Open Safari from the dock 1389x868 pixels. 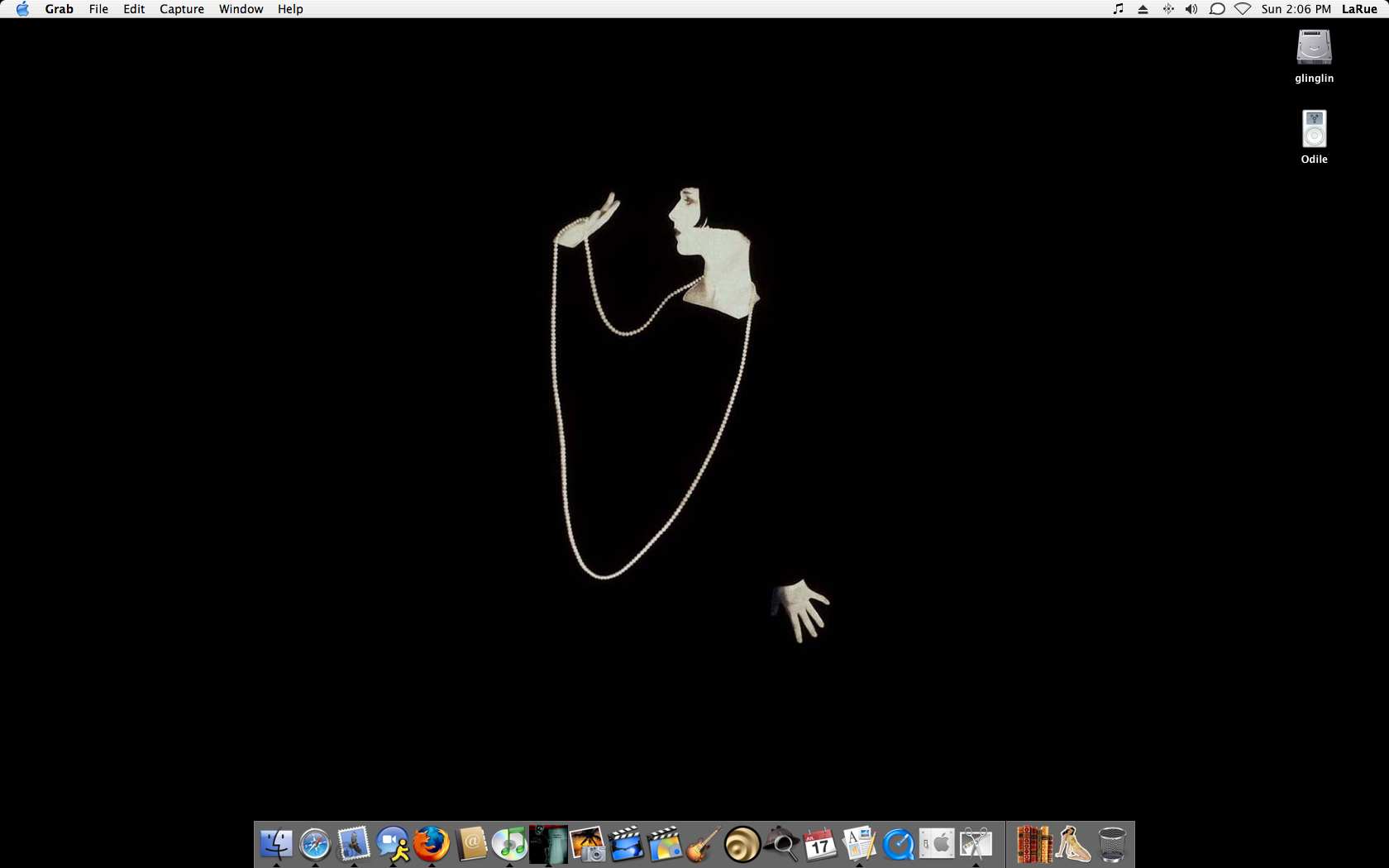(x=315, y=844)
